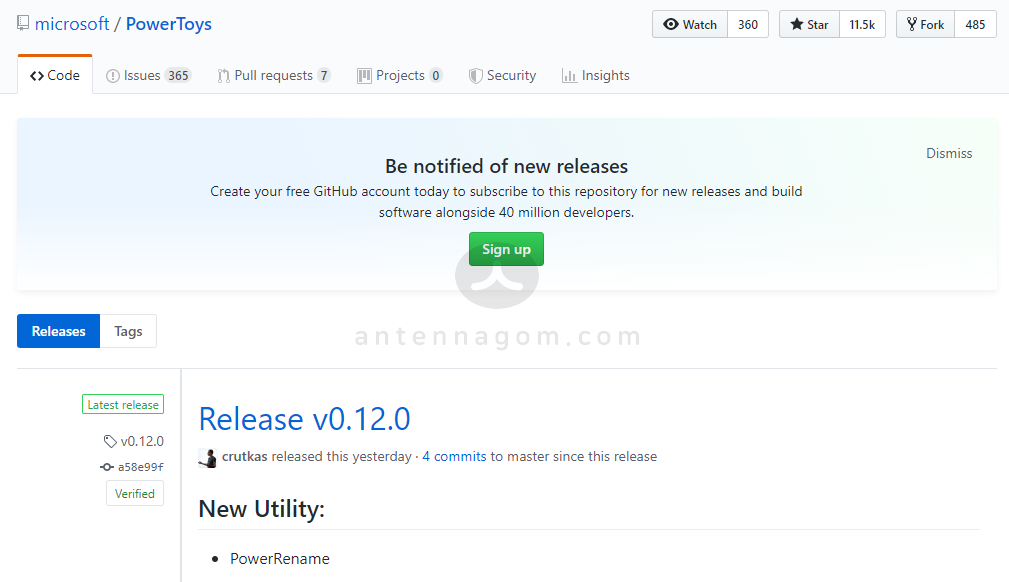Open the 360 watchers count
This screenshot has width=1009, height=582.
click(748, 24)
